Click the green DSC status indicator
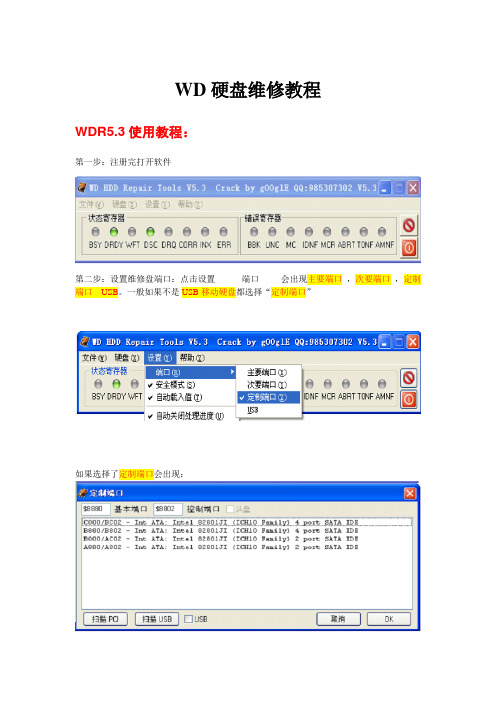The width and height of the screenshot is (496, 702). click(x=150, y=232)
